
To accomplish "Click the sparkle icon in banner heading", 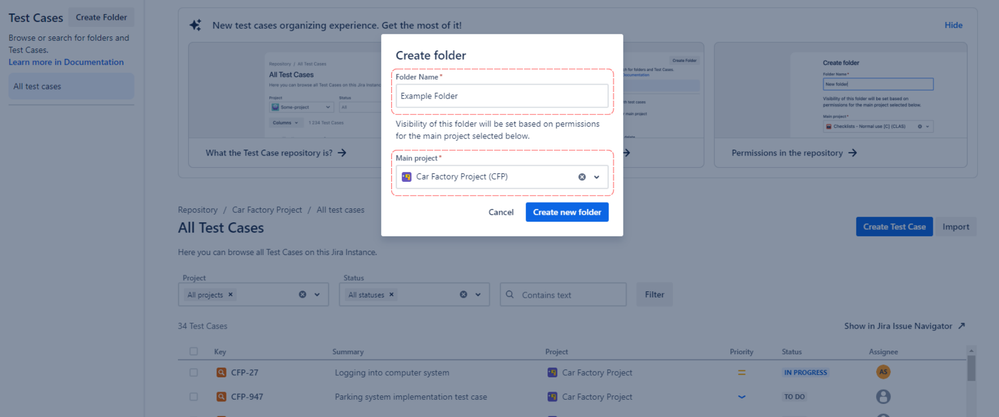I will [x=196, y=25].
